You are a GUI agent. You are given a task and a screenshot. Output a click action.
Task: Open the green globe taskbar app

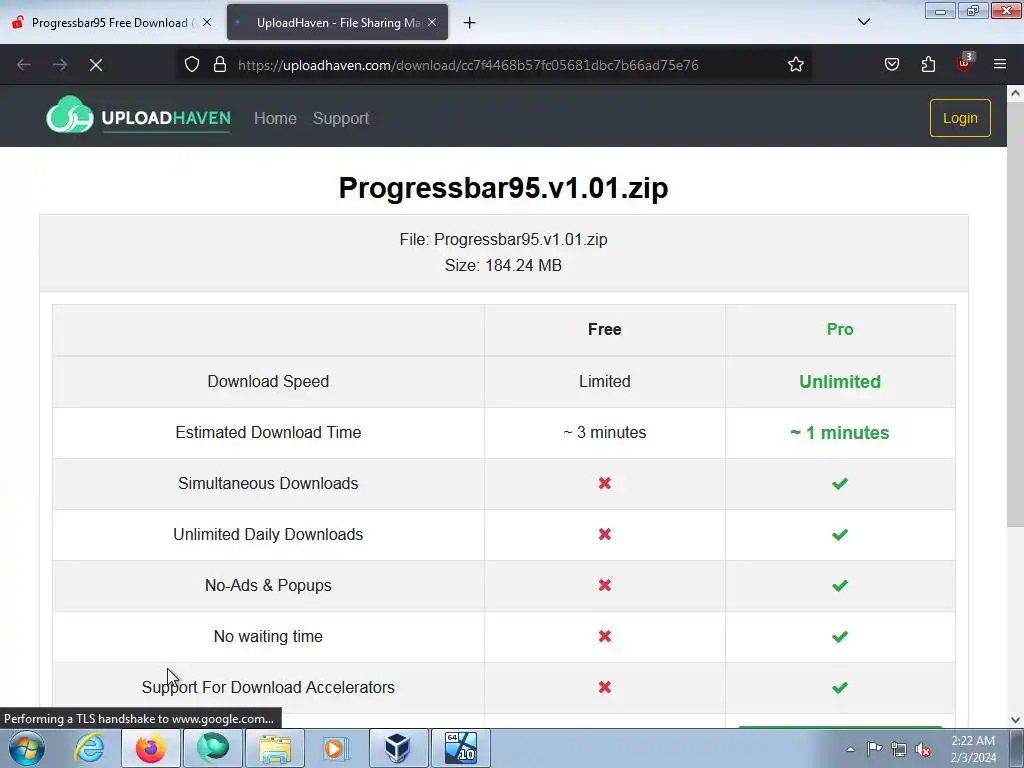213,748
